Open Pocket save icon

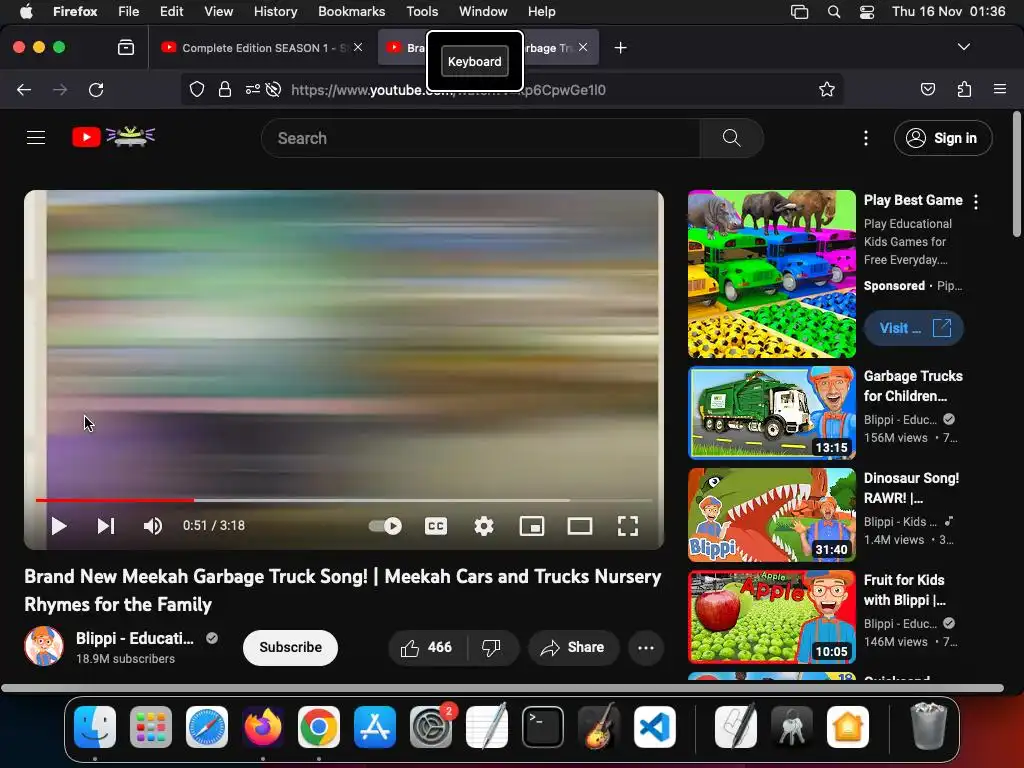click(927, 89)
